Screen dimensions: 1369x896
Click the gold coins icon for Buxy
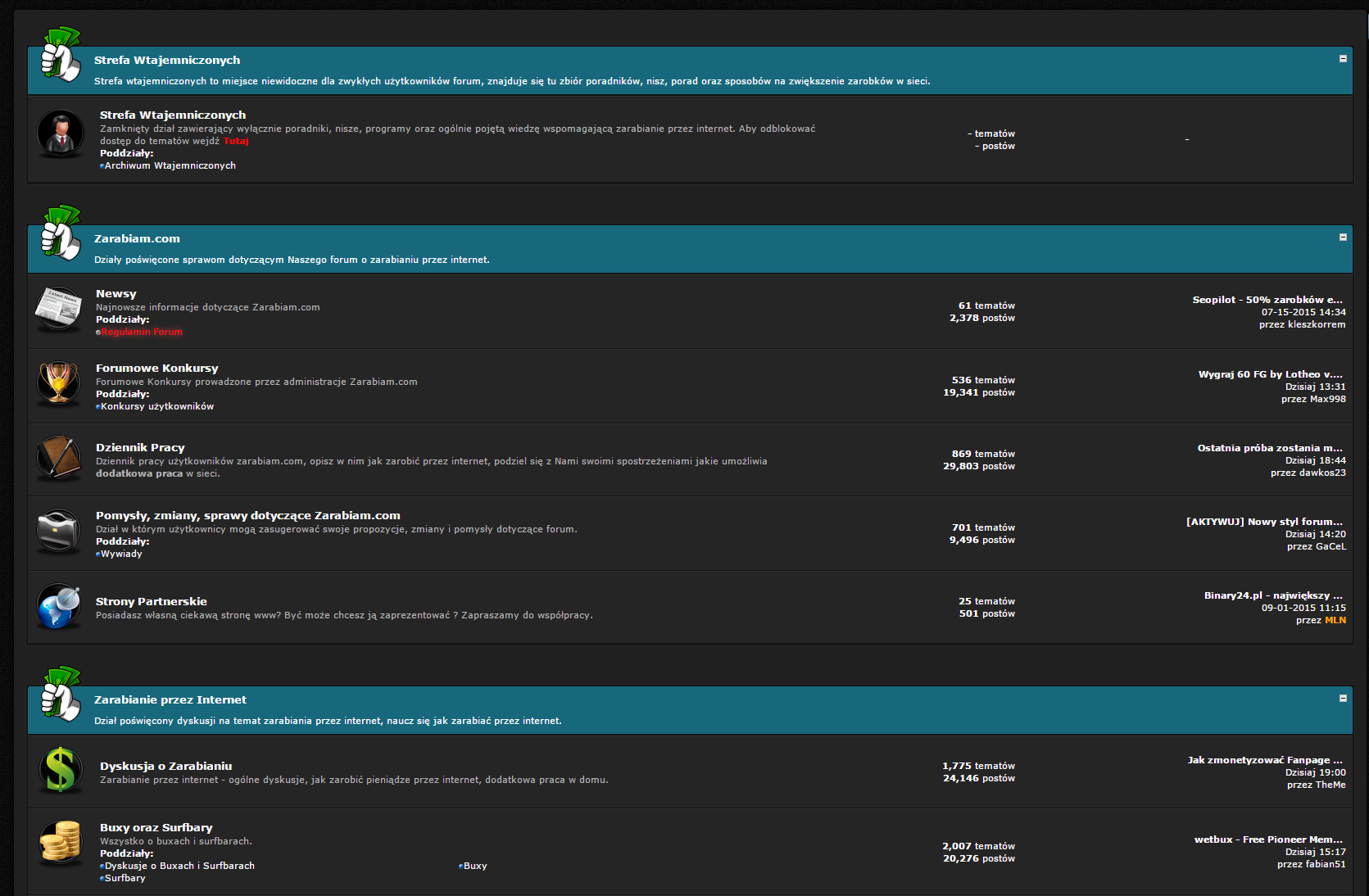61,842
